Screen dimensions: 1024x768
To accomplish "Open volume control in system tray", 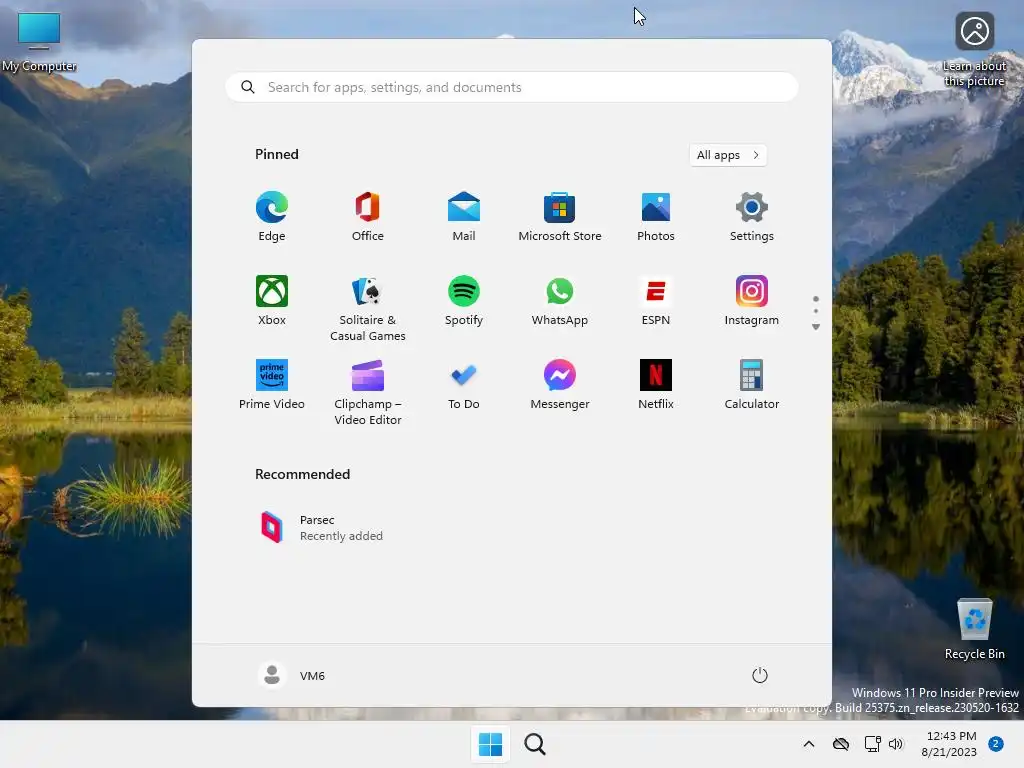I will (x=896, y=744).
